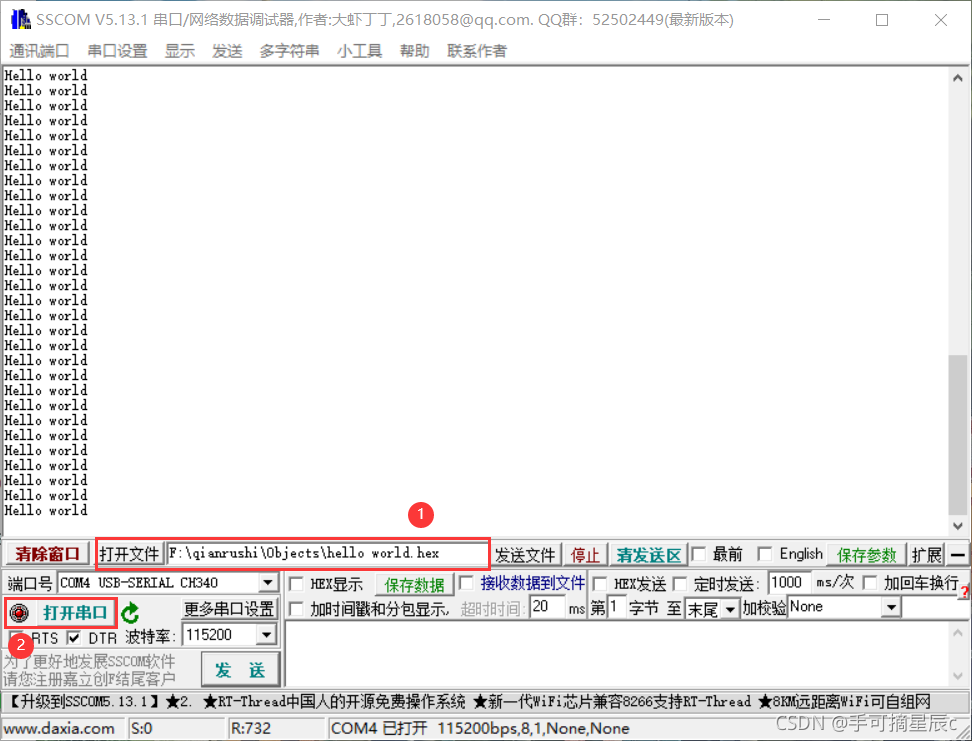Screen dimensions: 972x741
Task: Click the hello world.hex file path field
Action: coord(327,553)
